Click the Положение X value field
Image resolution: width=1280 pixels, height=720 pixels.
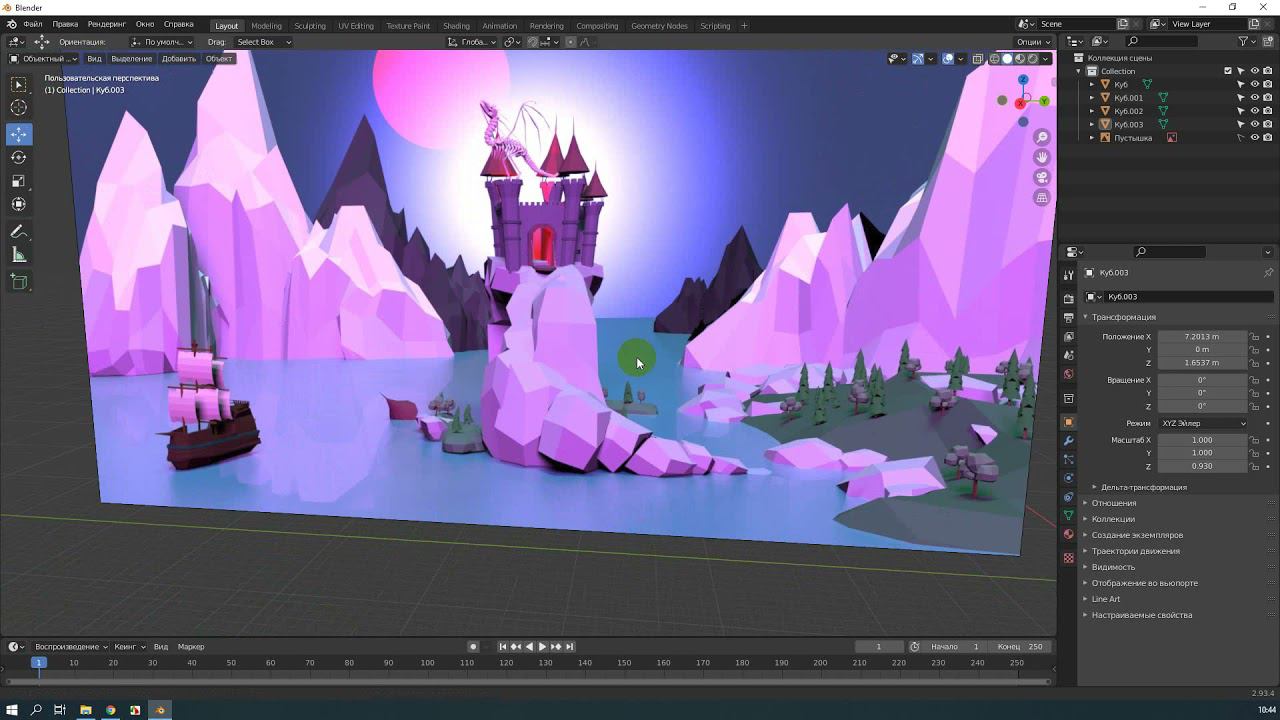1203,337
